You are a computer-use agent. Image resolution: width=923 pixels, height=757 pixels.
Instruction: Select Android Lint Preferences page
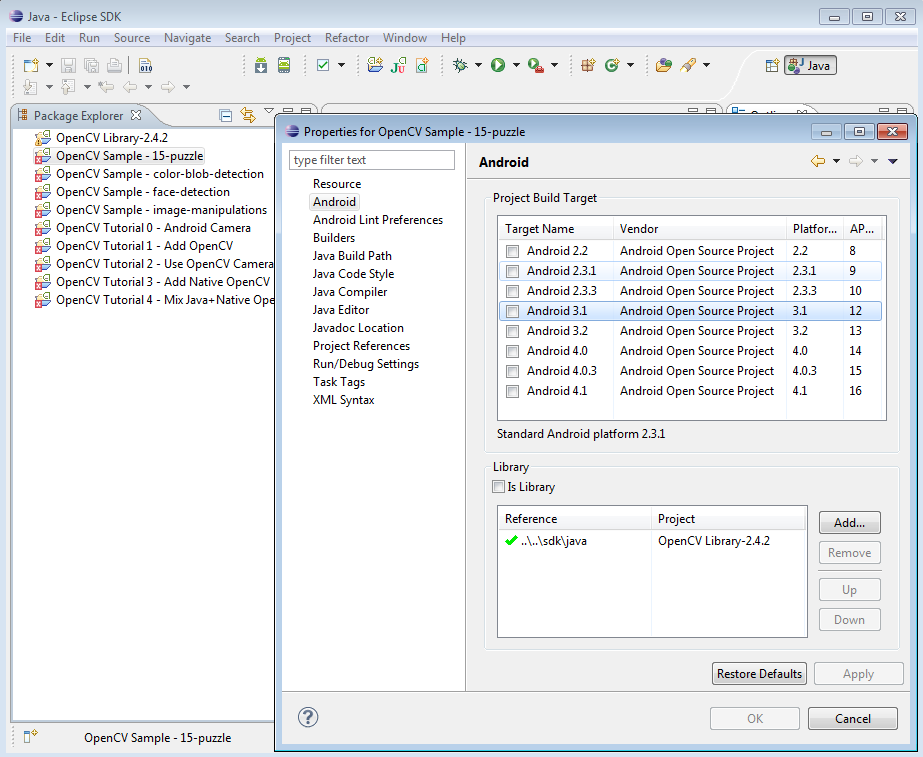378,220
